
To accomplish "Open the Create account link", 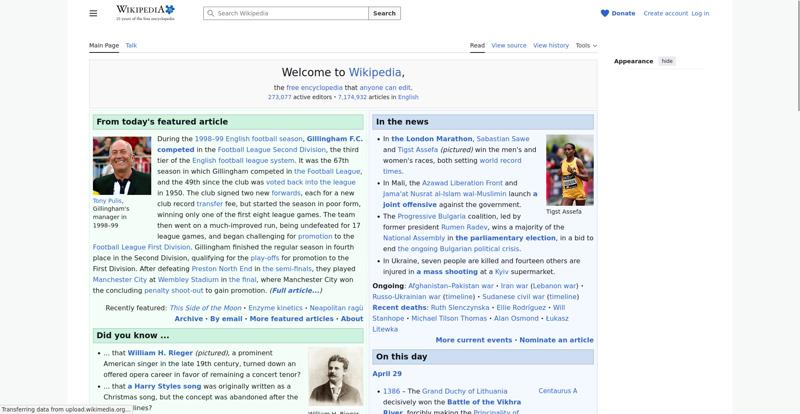I will pyautogui.click(x=665, y=13).
